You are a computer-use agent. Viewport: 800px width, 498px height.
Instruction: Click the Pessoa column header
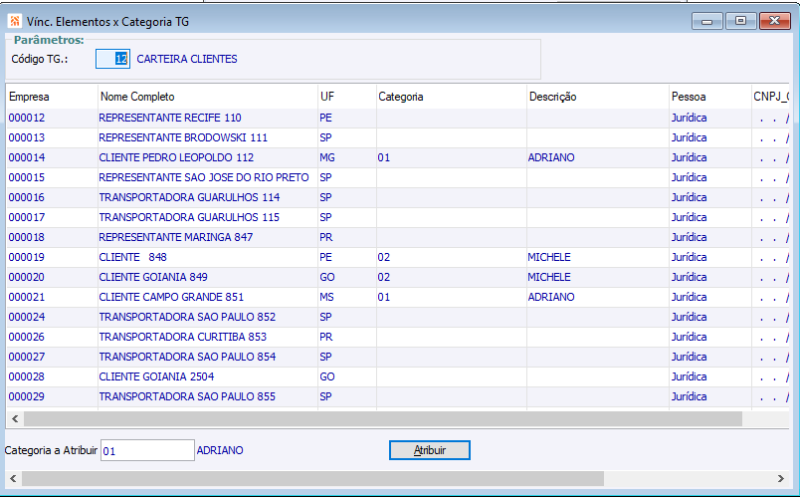[710, 97]
